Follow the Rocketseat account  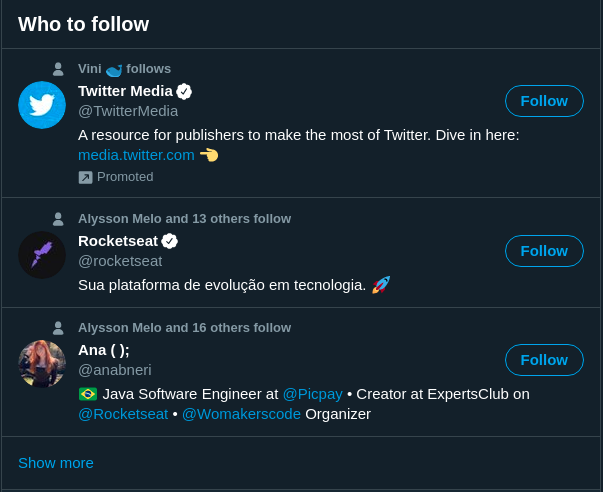point(544,251)
